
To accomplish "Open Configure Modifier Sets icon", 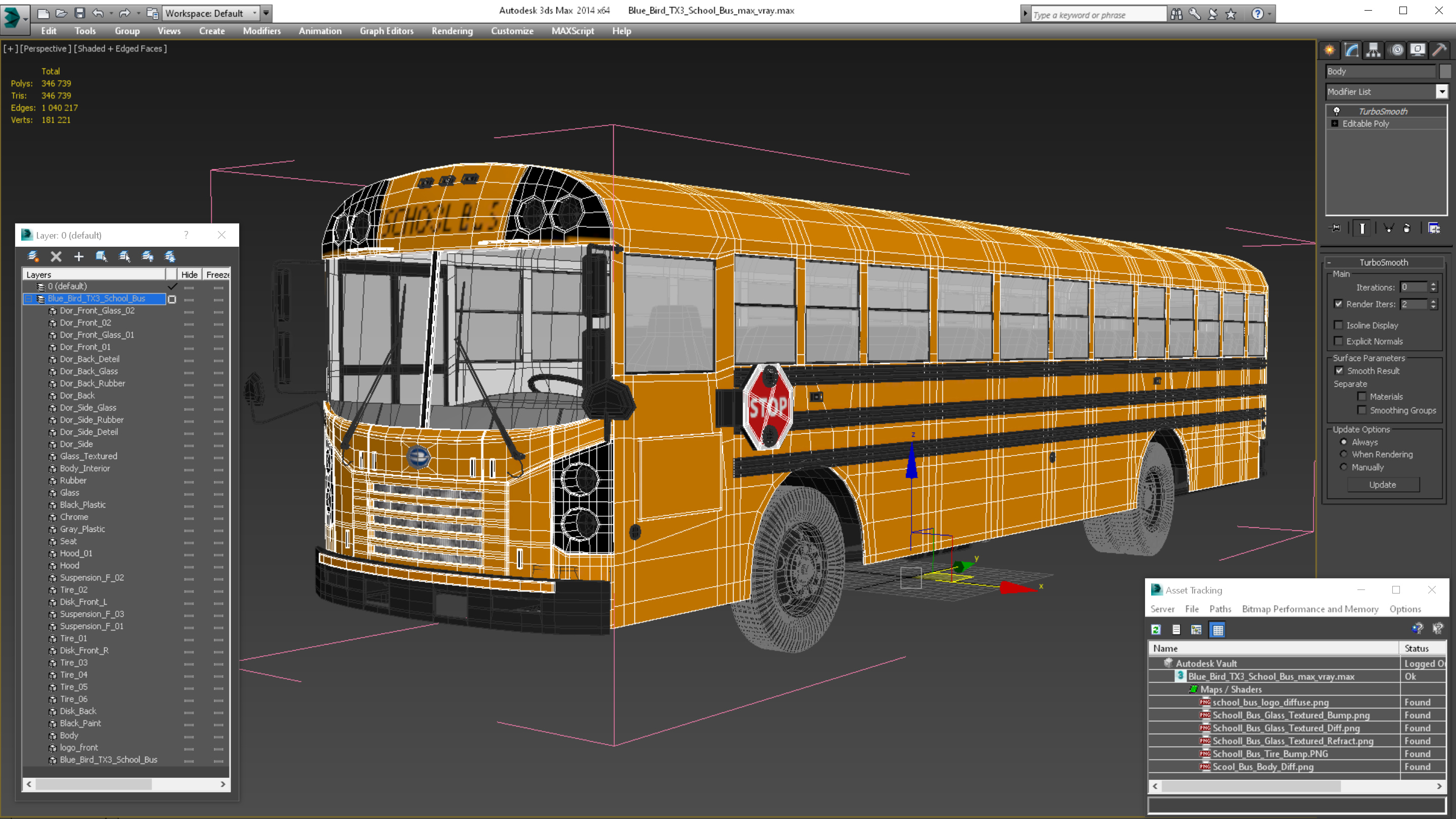I will tap(1435, 229).
